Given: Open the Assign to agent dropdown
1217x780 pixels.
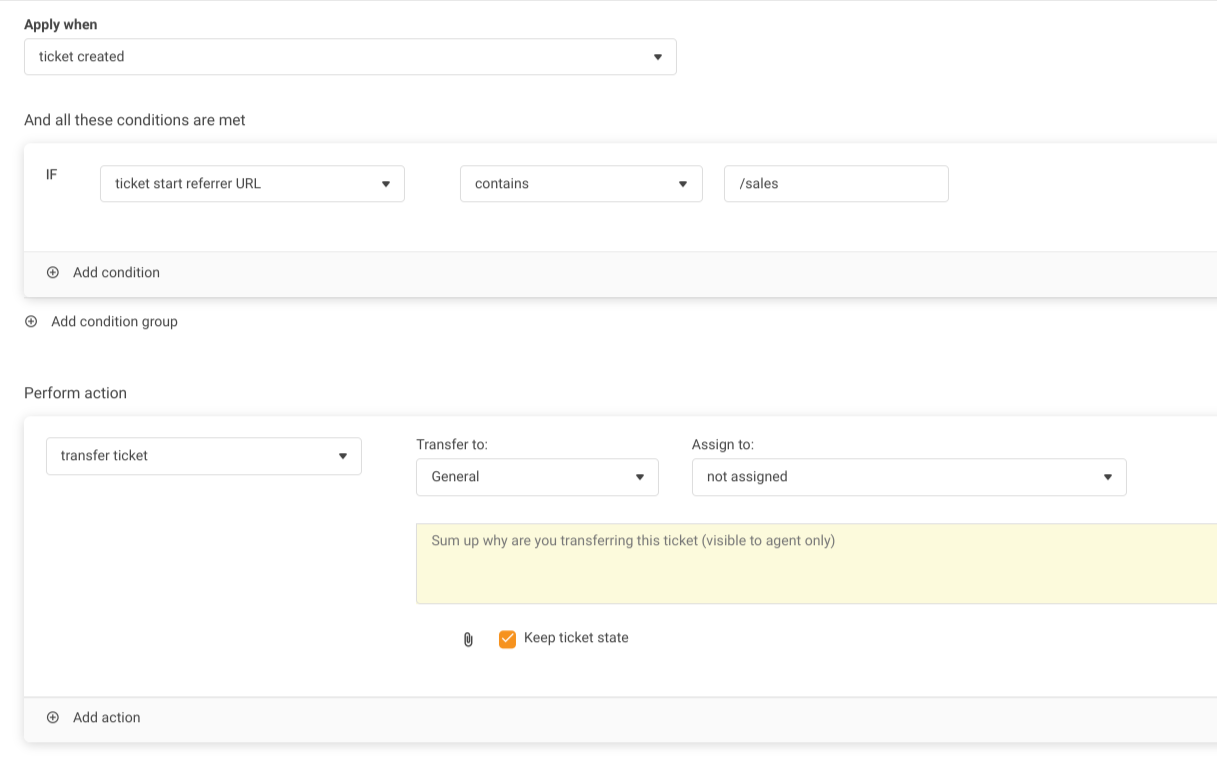Looking at the screenshot, I should (908, 477).
